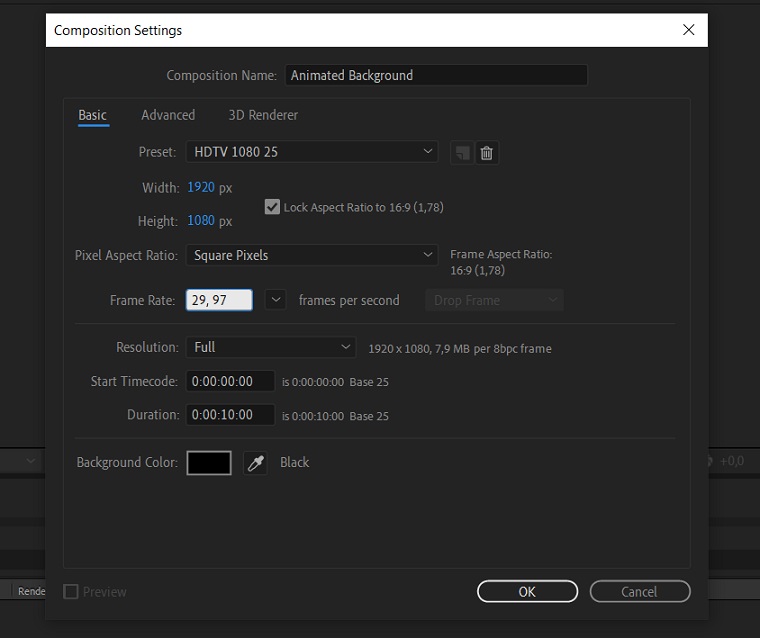Click the Width value 1920
Screen dimensions: 760x638
[200, 187]
